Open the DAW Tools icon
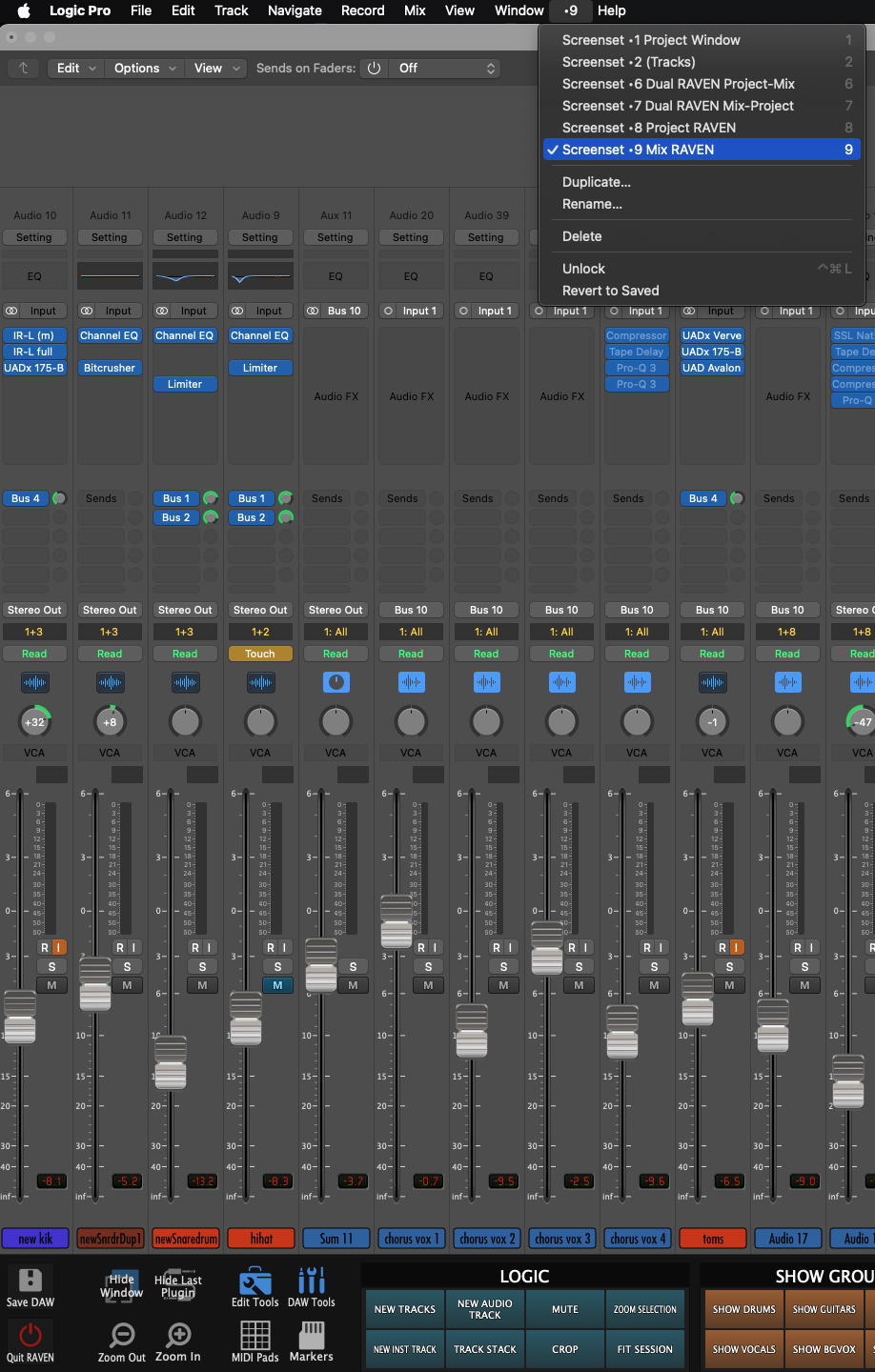 (312, 1281)
